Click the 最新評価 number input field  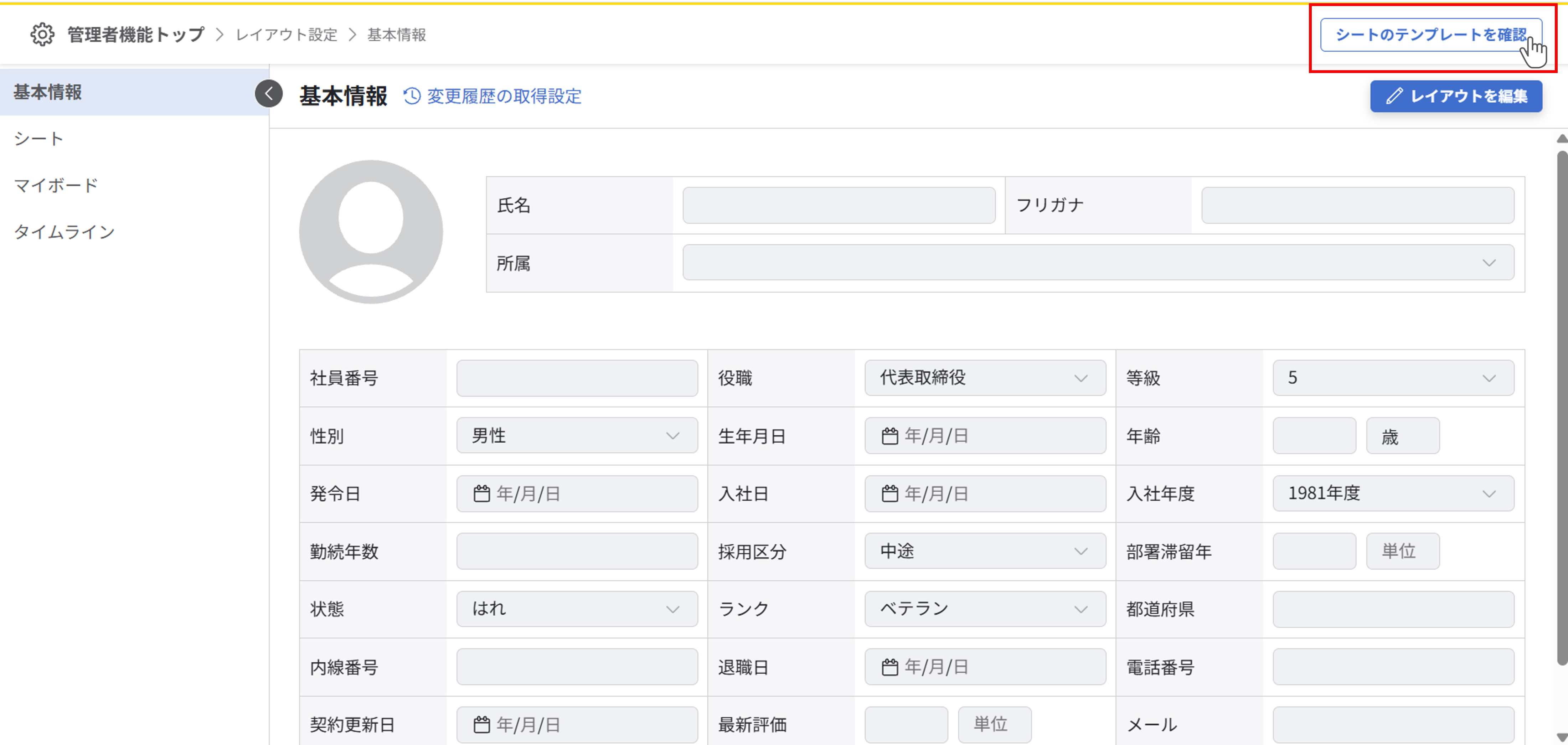906,725
